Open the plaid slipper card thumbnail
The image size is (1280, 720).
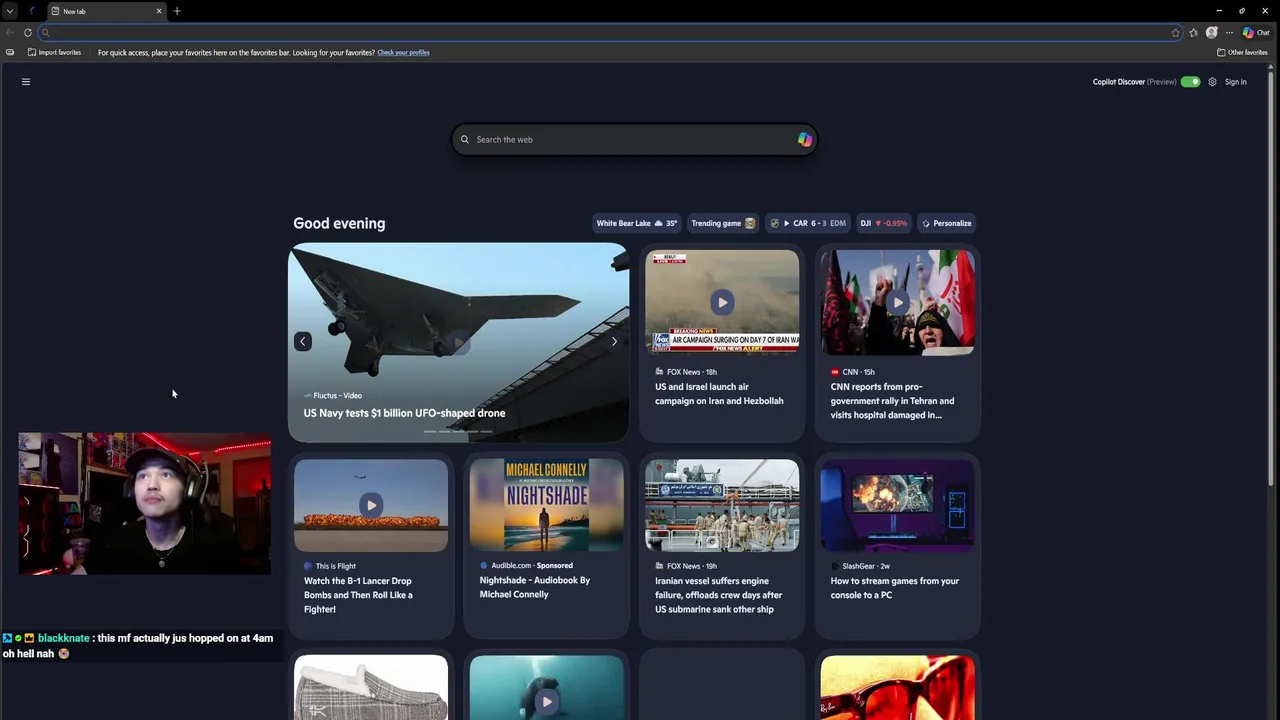pyautogui.click(x=371, y=687)
